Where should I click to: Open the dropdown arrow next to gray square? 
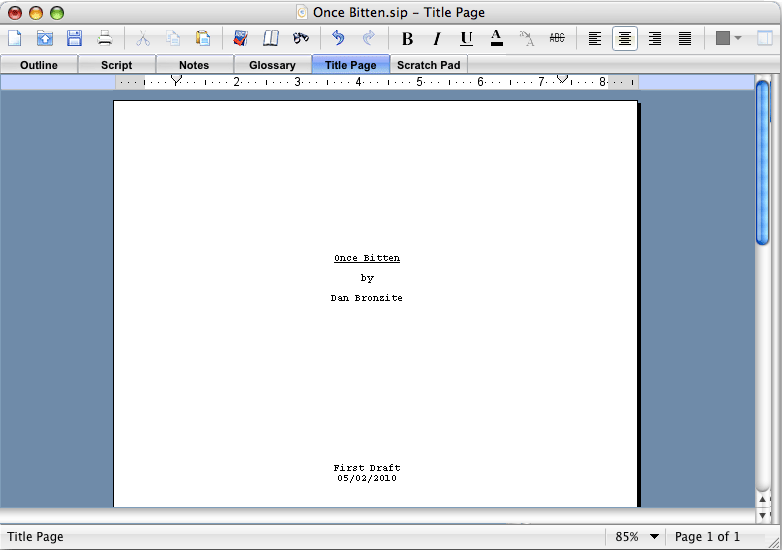(x=738, y=38)
